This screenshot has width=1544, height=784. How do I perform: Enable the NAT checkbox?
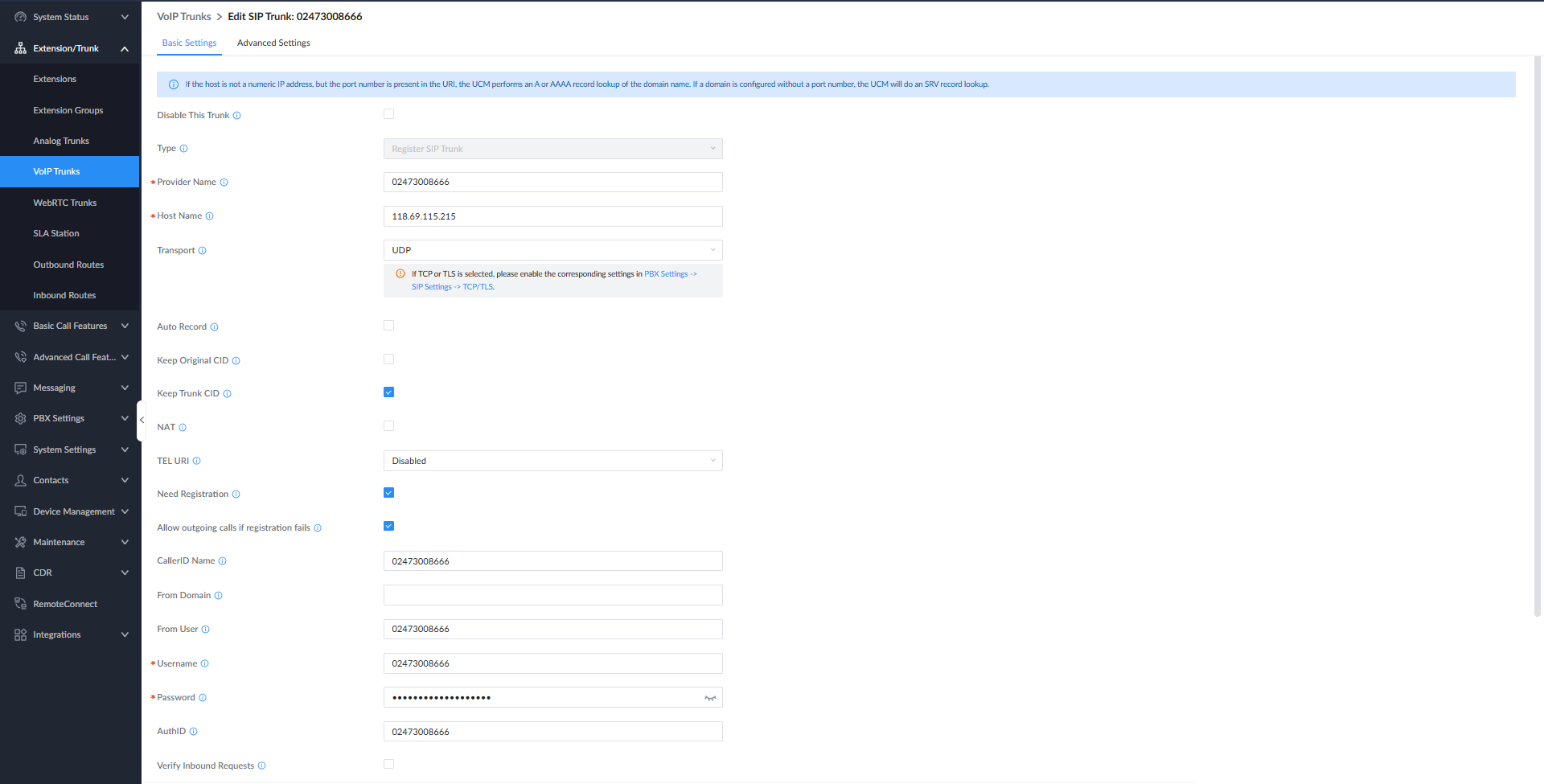coord(388,426)
